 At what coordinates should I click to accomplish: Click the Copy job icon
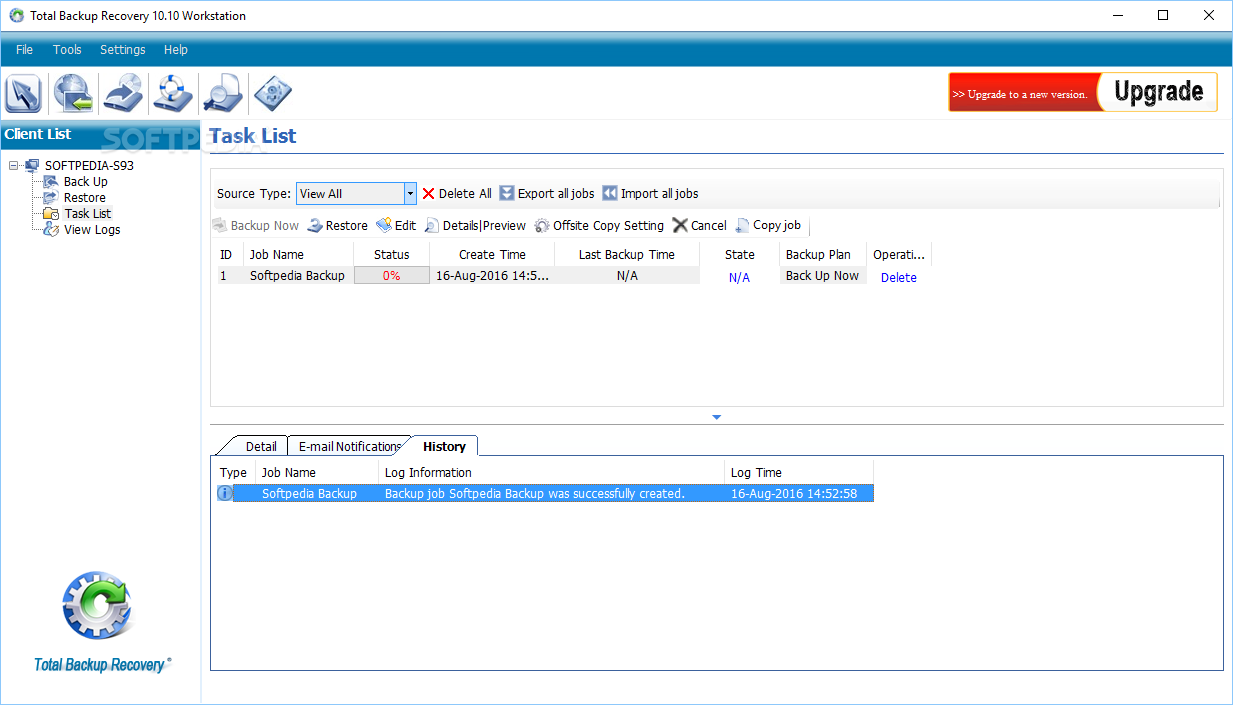pyautogui.click(x=742, y=226)
